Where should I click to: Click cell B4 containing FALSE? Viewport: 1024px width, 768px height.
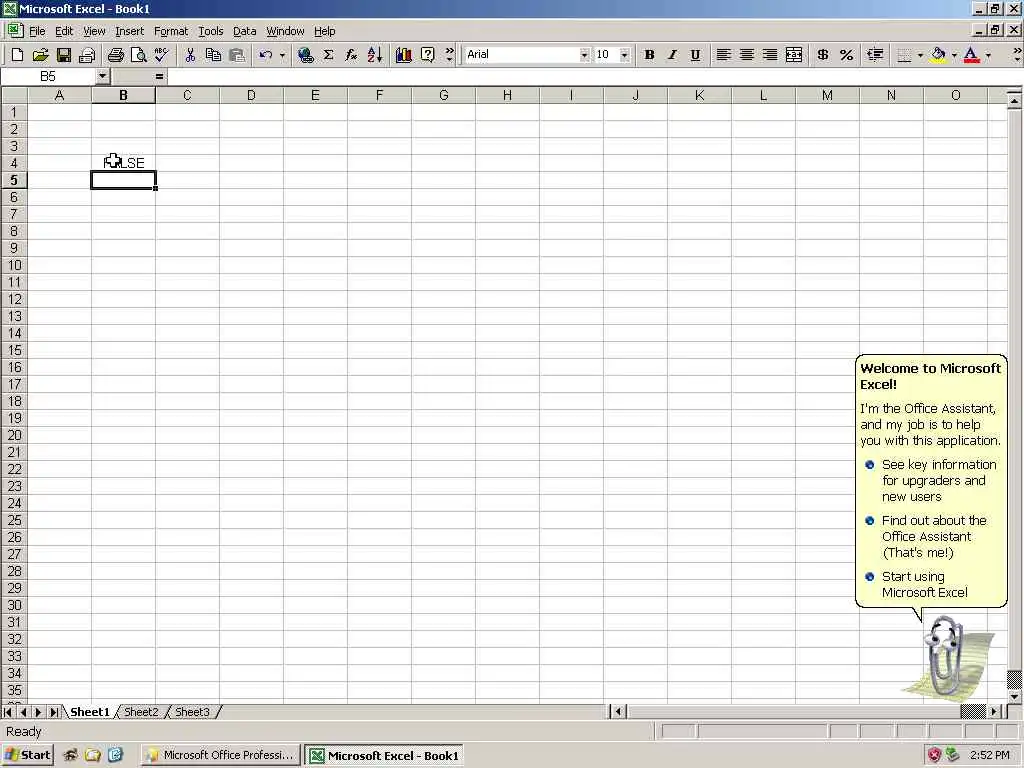[123, 163]
